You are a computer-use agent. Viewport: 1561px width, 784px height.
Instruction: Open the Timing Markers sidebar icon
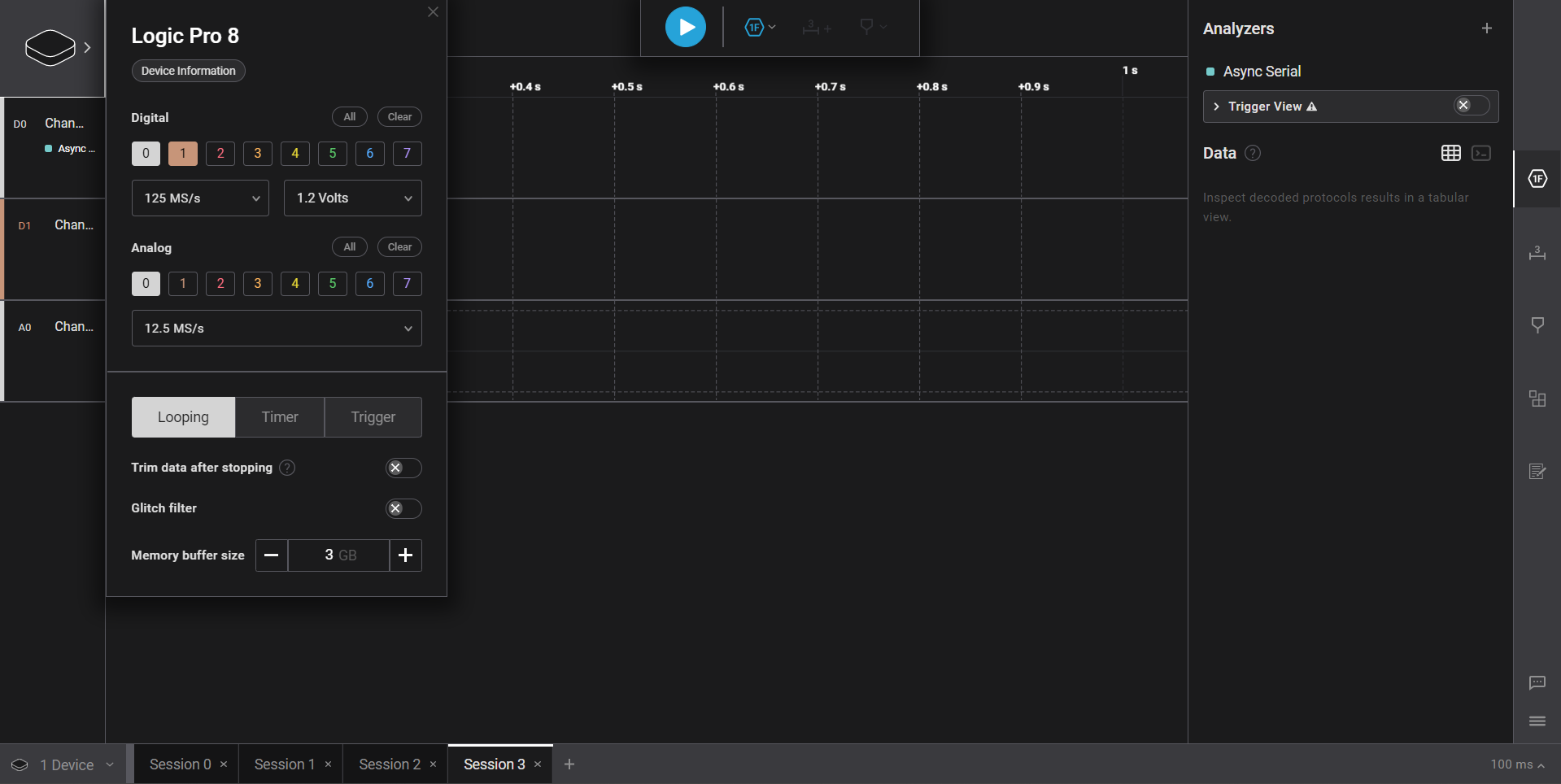coord(1537,325)
